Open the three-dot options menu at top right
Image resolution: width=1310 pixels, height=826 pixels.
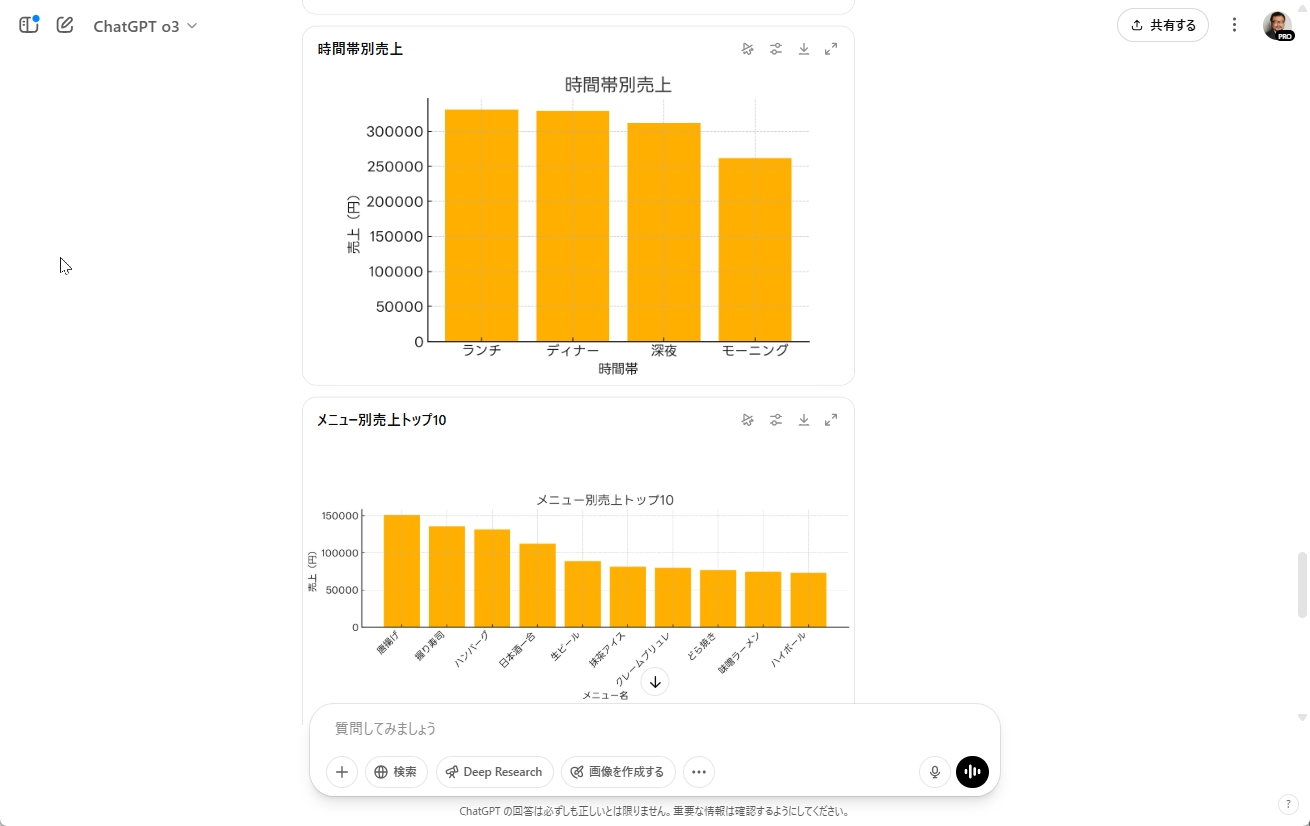tap(1234, 24)
